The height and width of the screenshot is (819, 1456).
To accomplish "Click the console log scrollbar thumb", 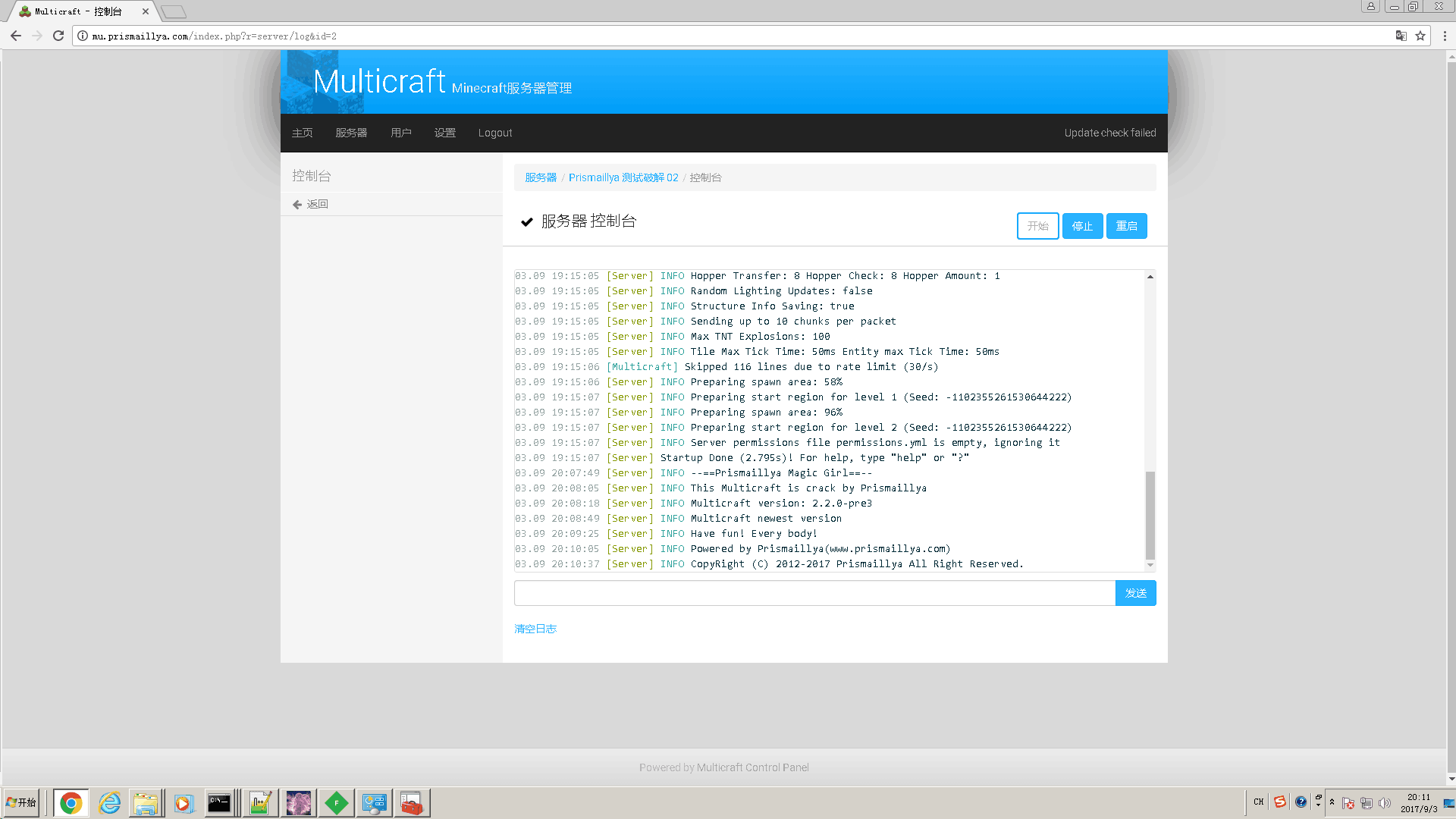I will pyautogui.click(x=1150, y=514).
